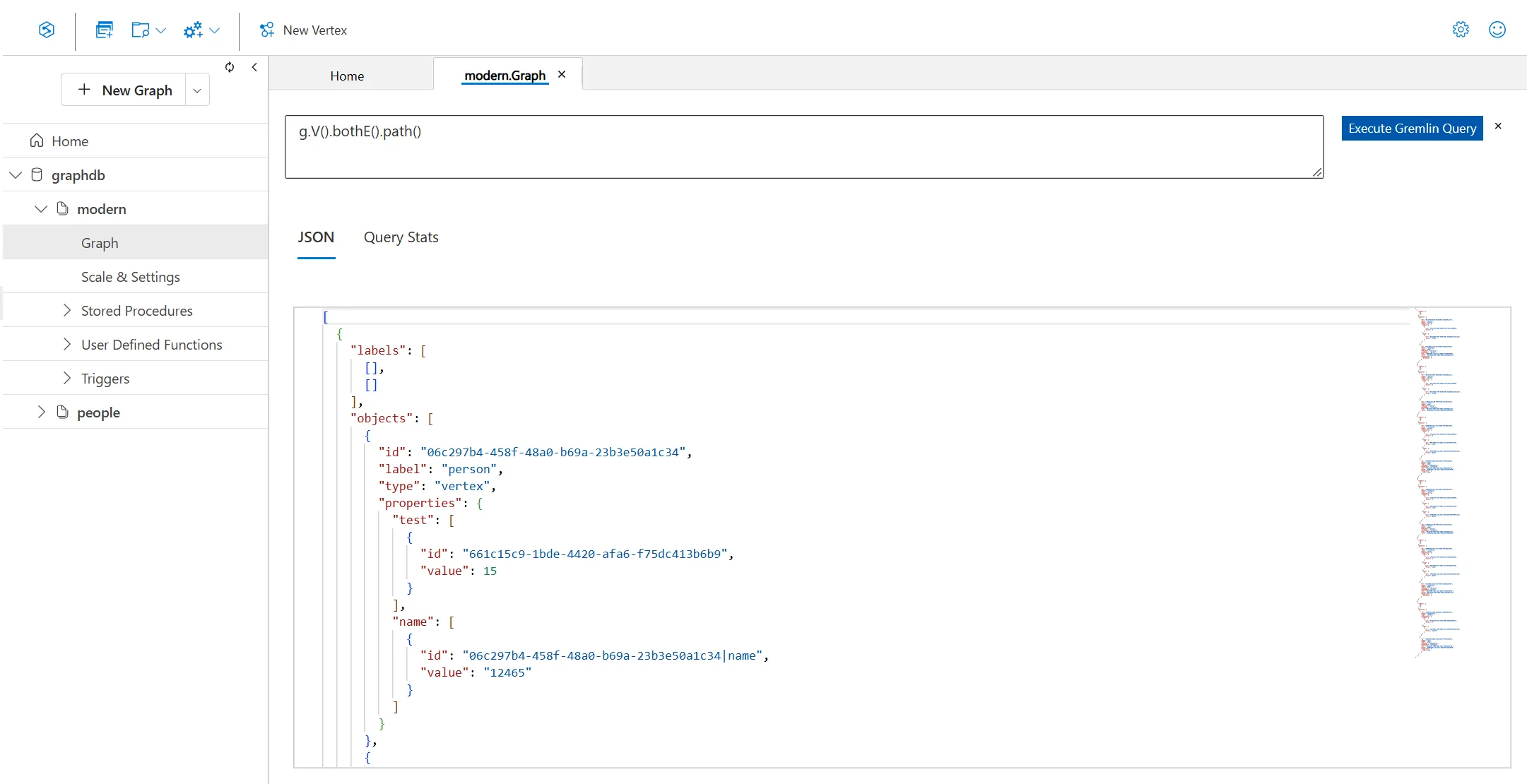Viewport: 1527px width, 784px height.
Task: Close the query filter panel
Action: [1498, 126]
